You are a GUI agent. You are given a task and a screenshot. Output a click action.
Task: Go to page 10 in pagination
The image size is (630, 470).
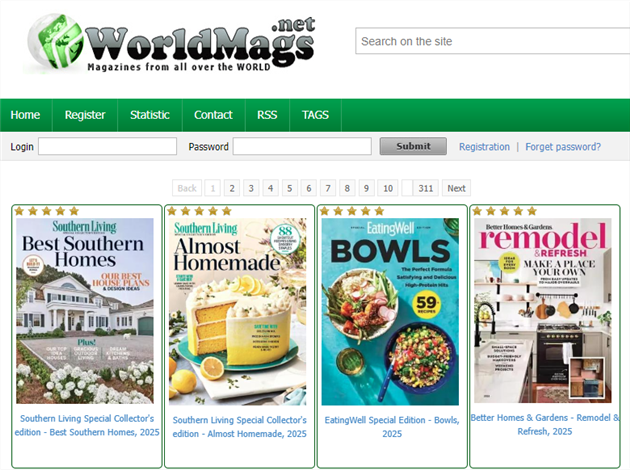pyautogui.click(x=388, y=188)
